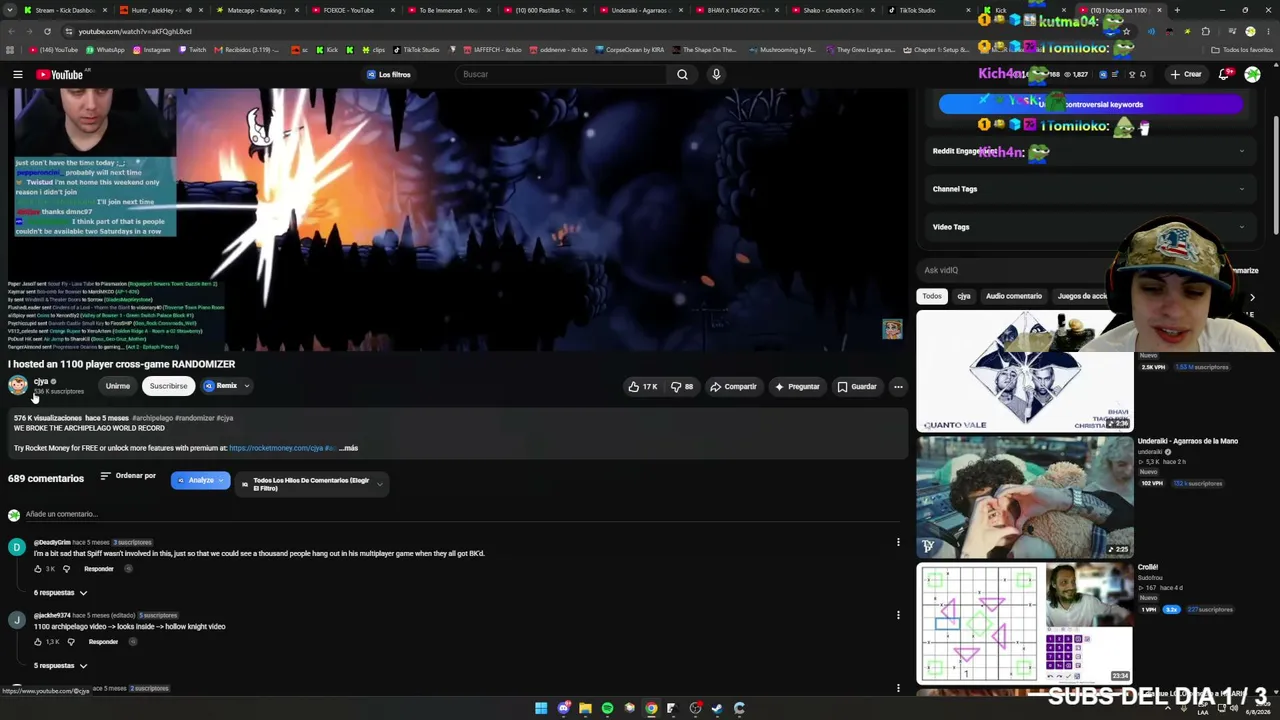The image size is (1280, 720).
Task: Open Steam from the taskbar
Action: (x=717, y=708)
